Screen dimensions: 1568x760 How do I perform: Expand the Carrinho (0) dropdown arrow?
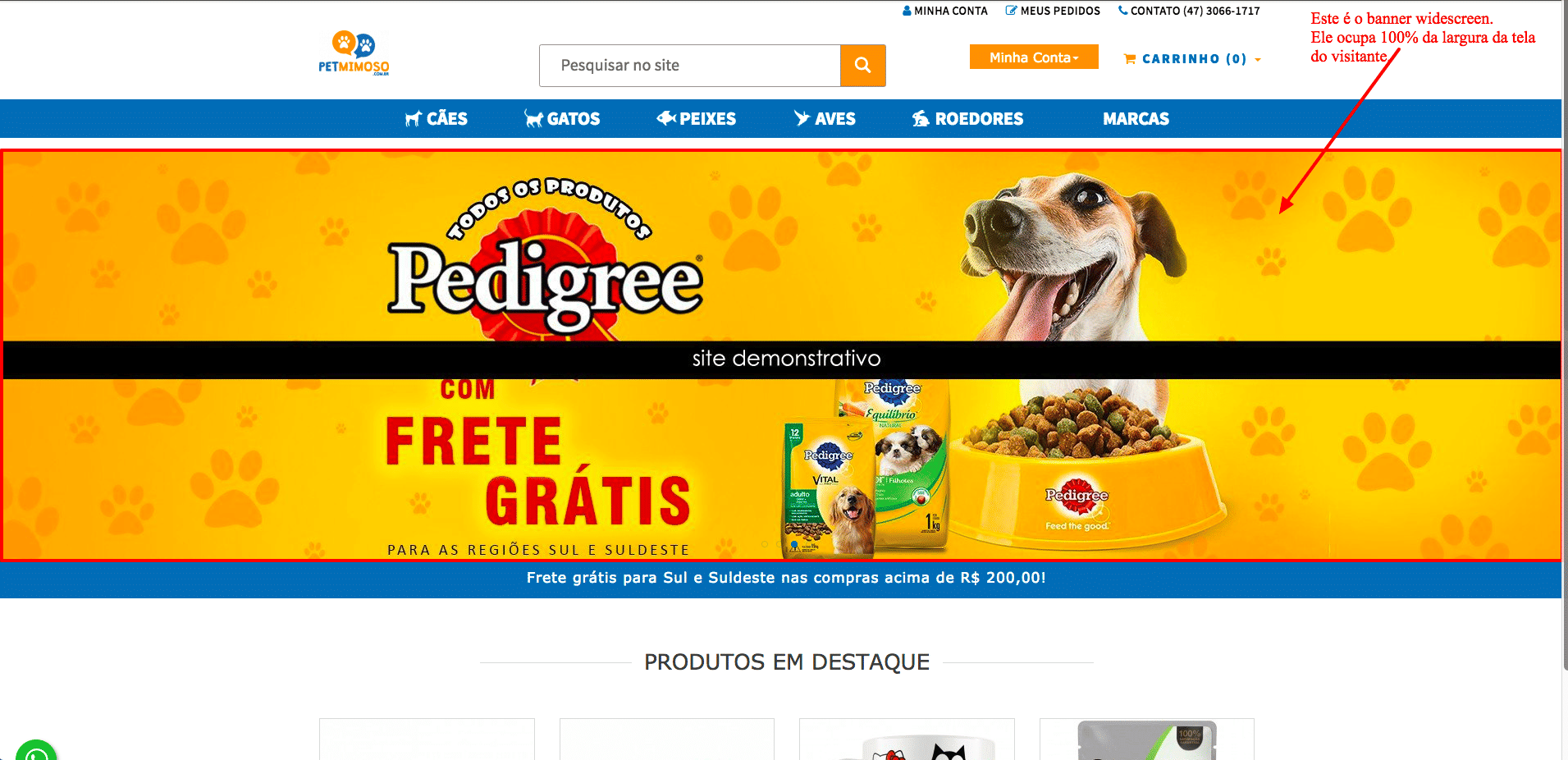1258,60
